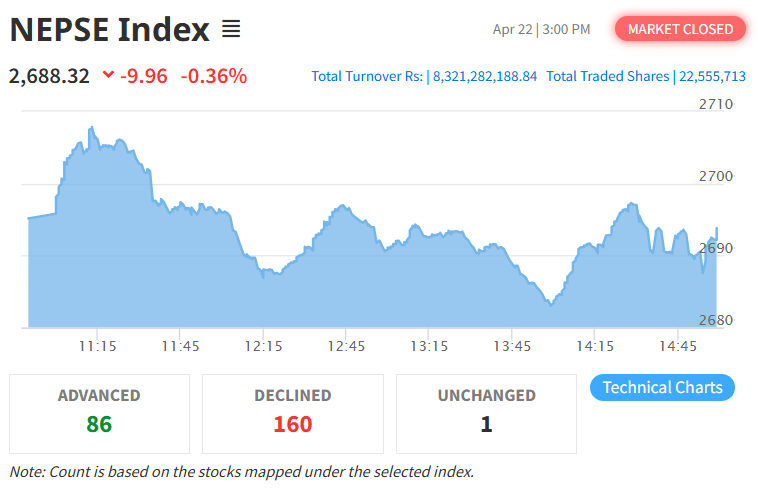Select the UNCHANGED 1 stocks card

click(x=486, y=413)
